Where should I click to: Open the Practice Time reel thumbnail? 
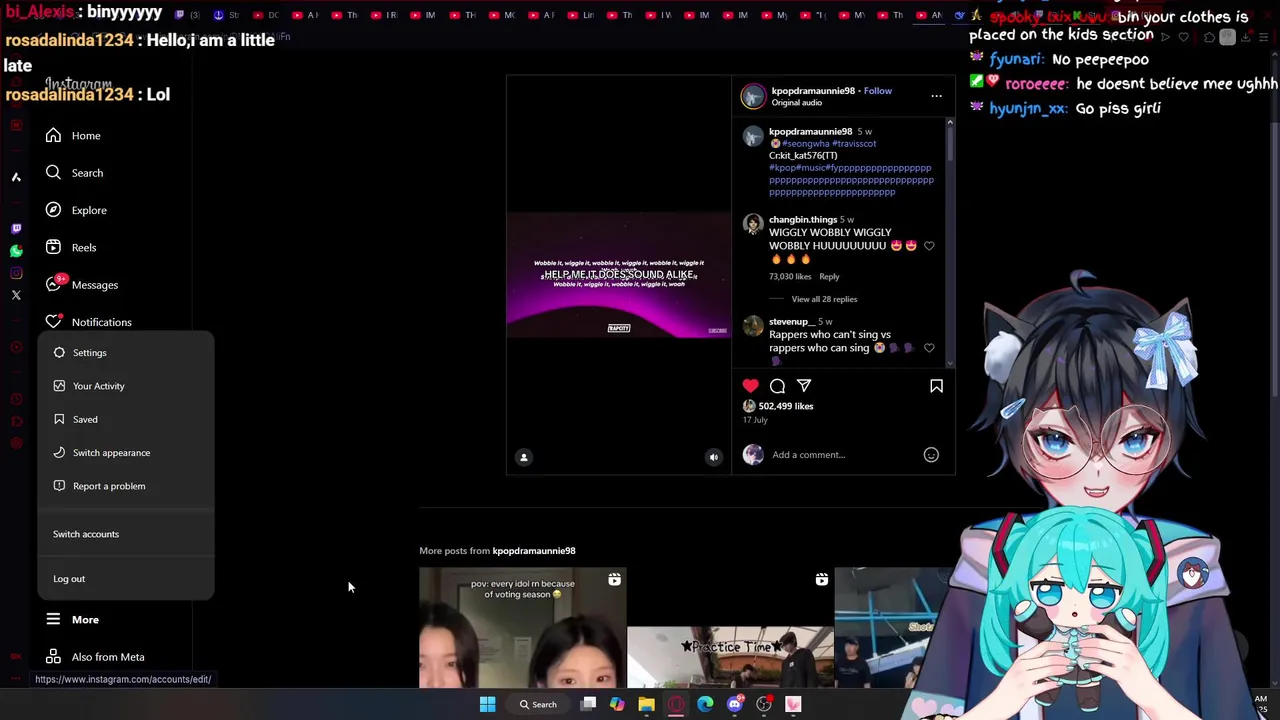click(730, 628)
